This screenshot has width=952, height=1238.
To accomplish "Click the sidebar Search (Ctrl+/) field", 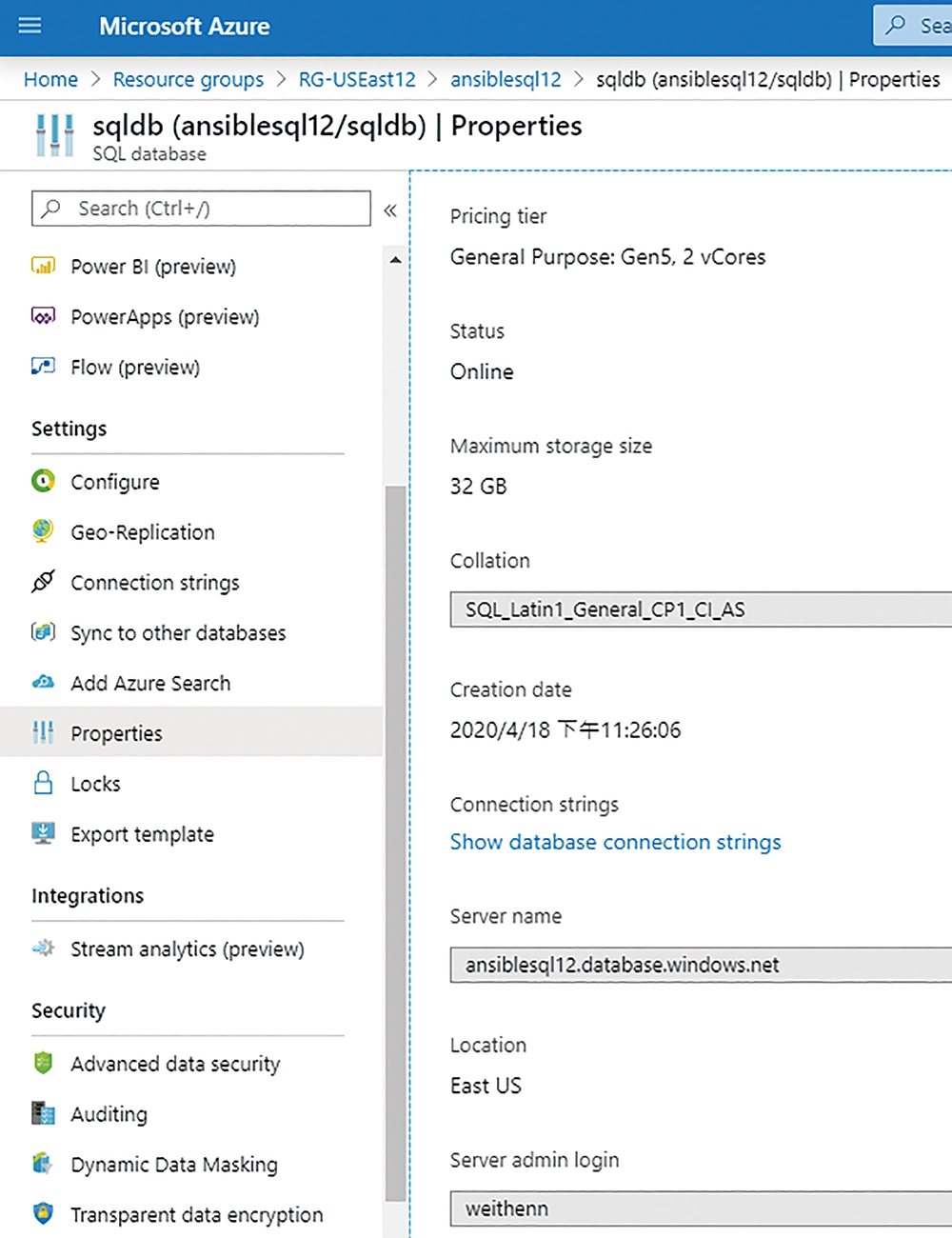I will tap(201, 209).
